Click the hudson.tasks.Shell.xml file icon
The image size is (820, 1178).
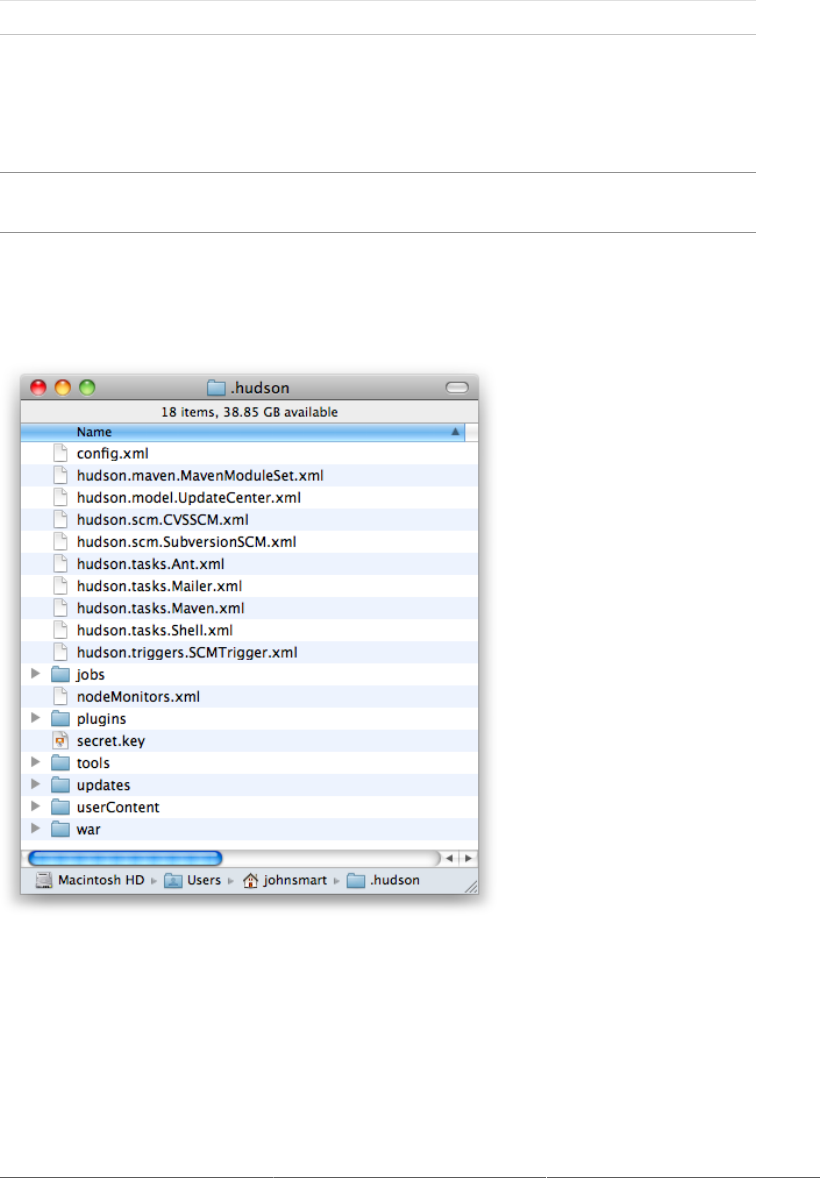[x=60, y=630]
